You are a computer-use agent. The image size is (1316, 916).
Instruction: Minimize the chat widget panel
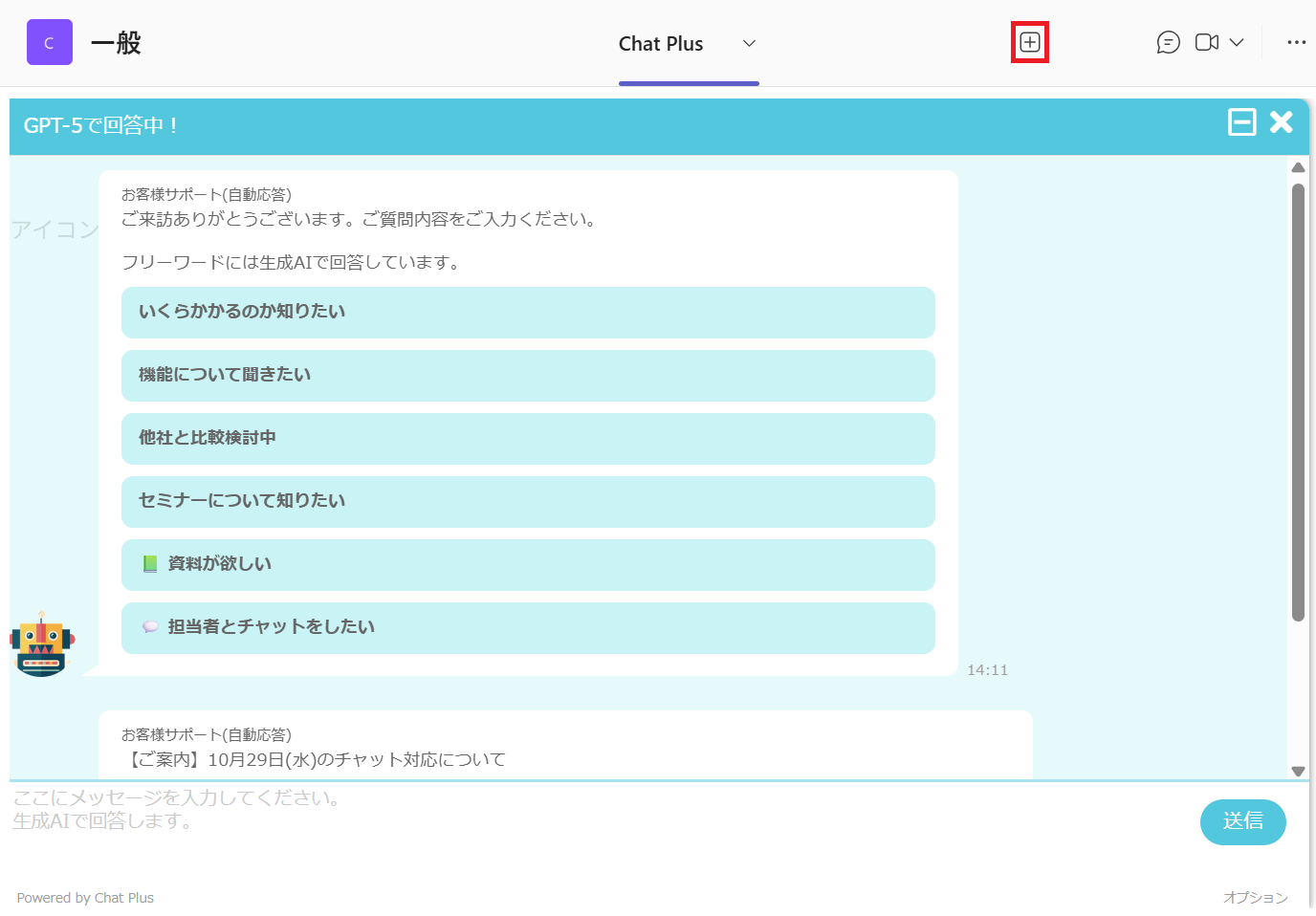tap(1241, 122)
